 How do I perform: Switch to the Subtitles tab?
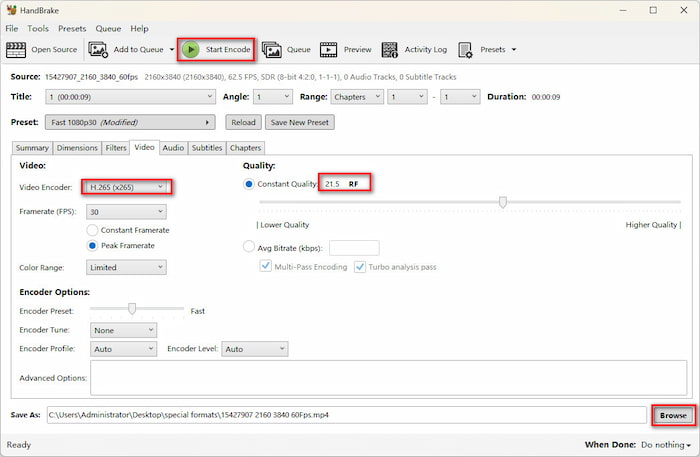click(x=207, y=148)
